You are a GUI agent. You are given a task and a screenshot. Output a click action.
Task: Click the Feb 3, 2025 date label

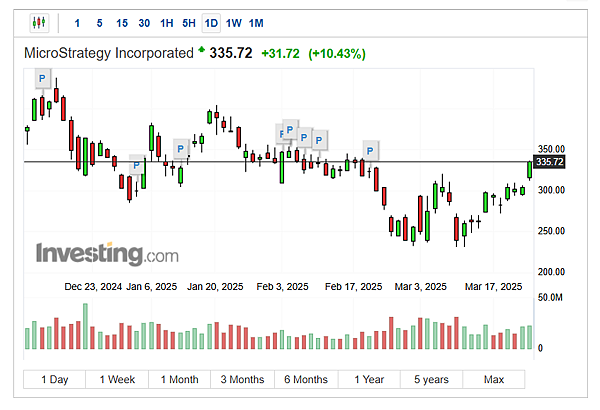pos(282,287)
